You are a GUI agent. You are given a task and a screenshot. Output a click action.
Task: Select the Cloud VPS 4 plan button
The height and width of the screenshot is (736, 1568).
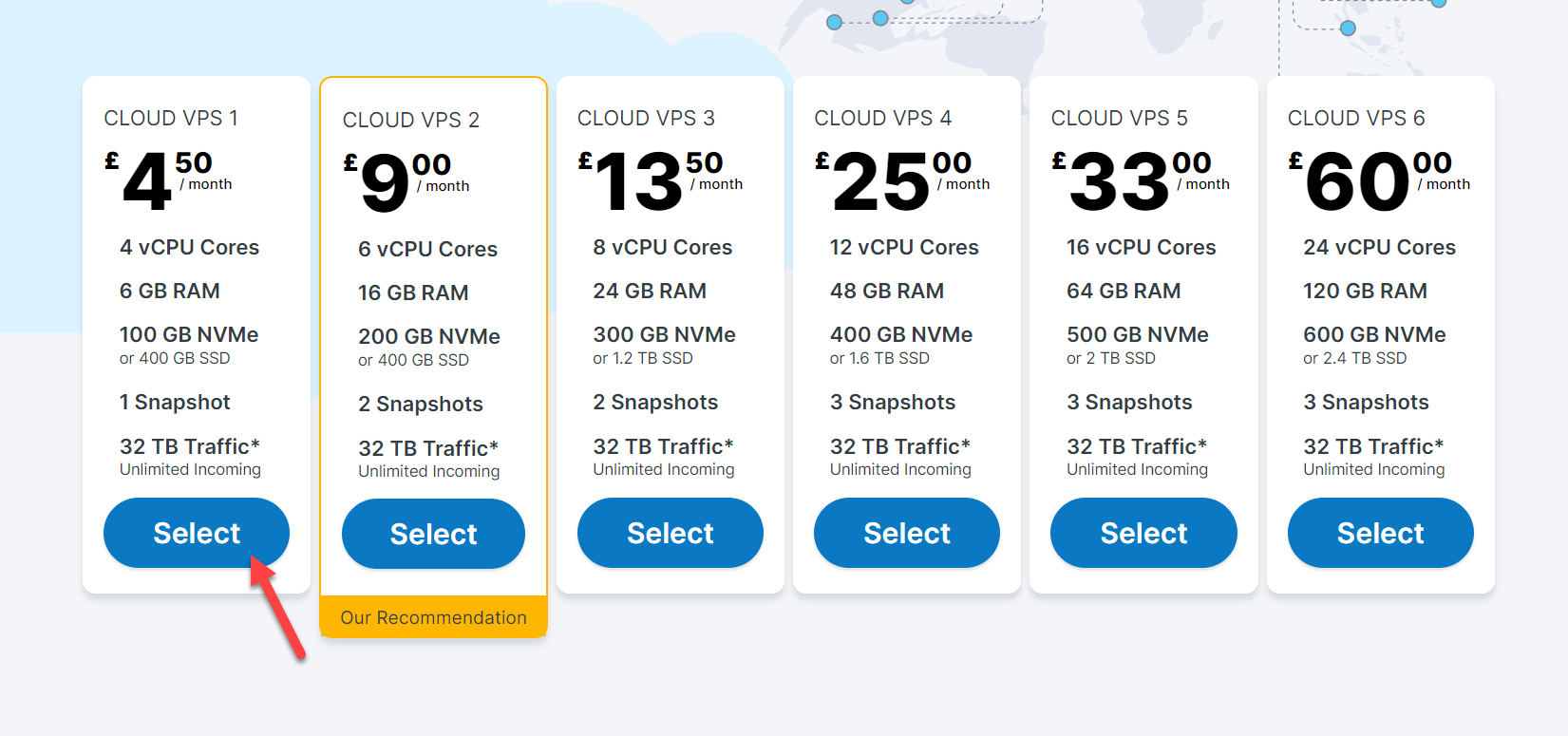pos(906,533)
